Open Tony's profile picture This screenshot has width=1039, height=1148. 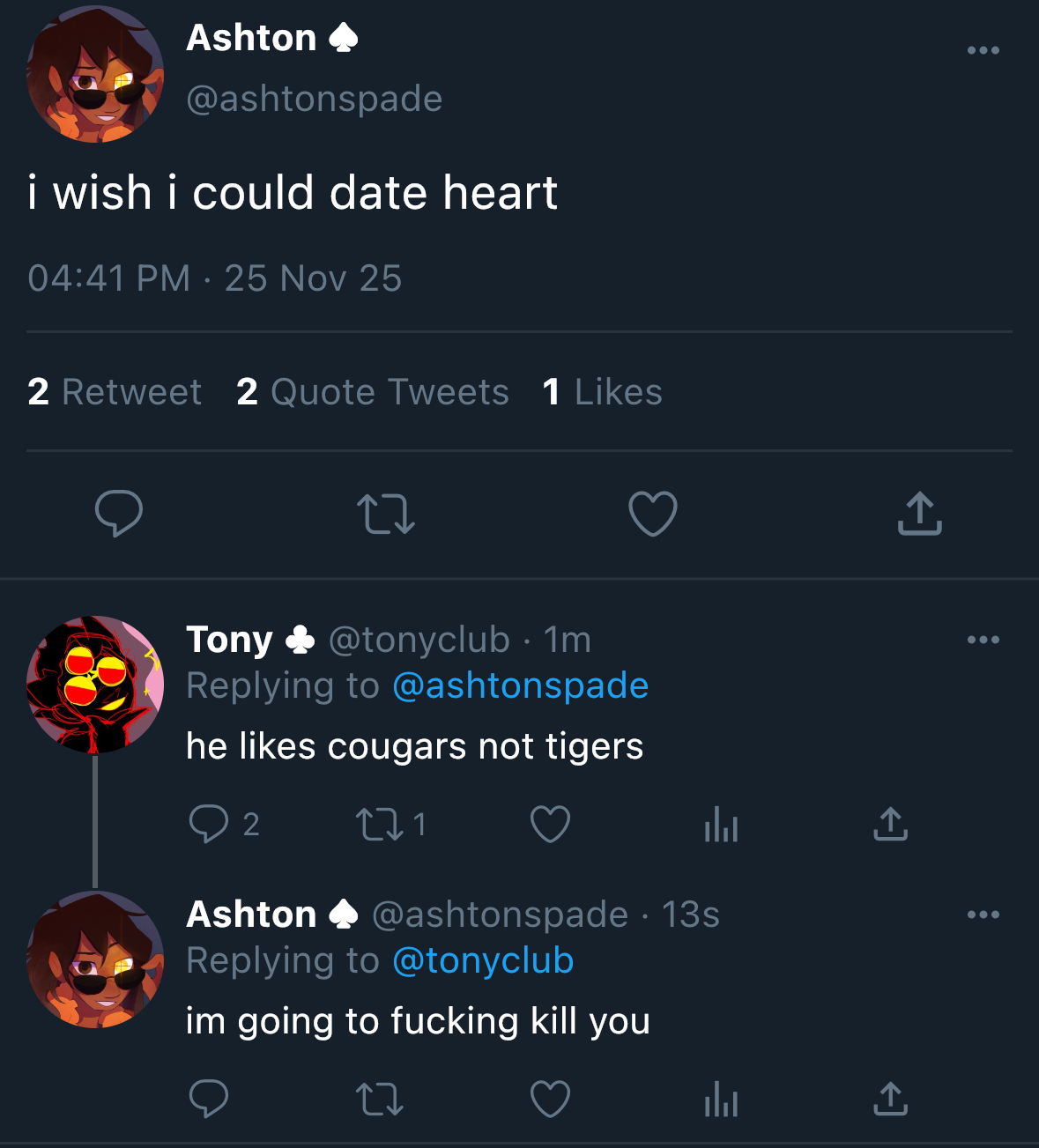pyautogui.click(x=95, y=683)
